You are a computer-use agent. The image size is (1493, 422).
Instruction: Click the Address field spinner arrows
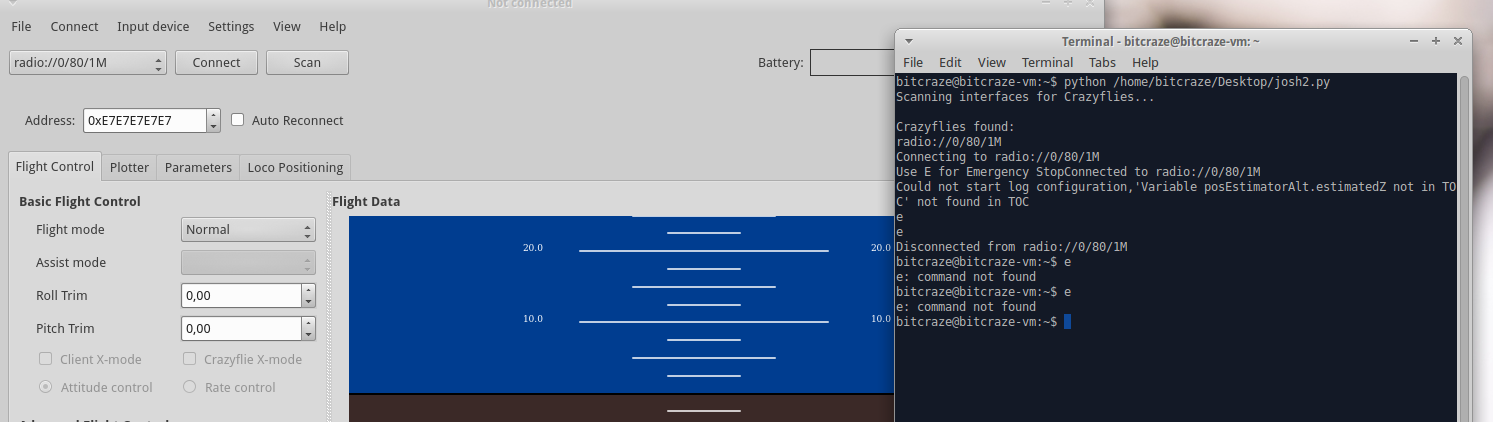[x=213, y=120]
